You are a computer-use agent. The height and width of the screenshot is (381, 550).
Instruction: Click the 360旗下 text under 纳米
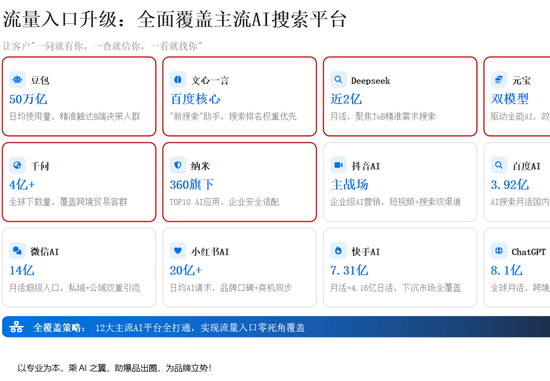(192, 185)
